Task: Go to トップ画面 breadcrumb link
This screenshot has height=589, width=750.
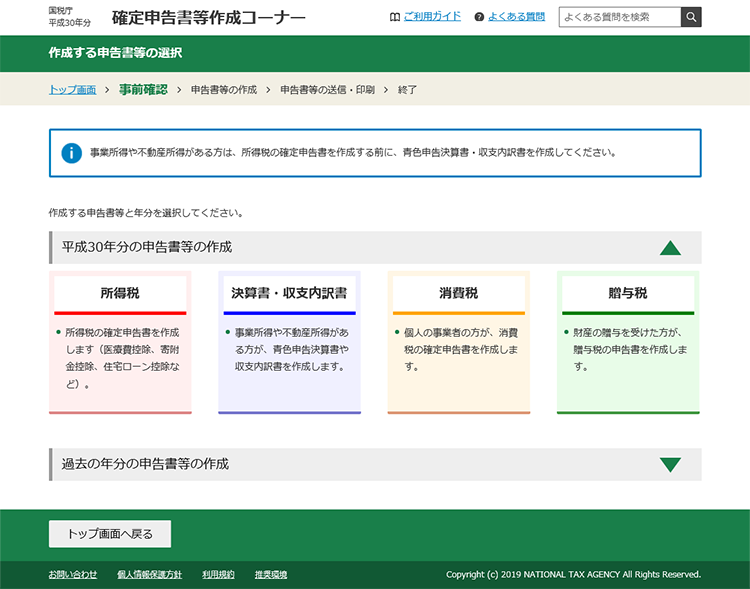Action: click(72, 89)
